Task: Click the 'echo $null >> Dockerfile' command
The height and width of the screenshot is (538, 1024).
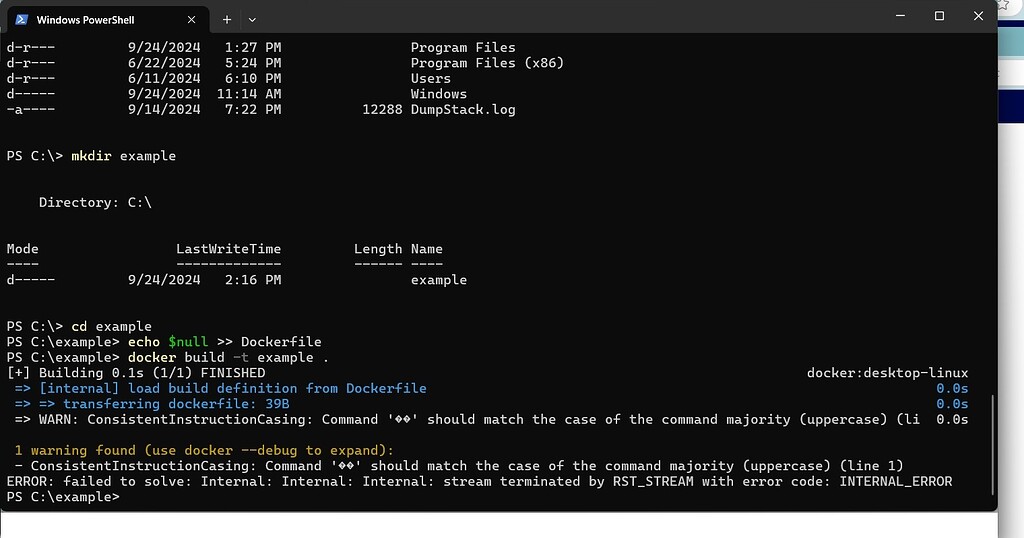Action: [225, 342]
